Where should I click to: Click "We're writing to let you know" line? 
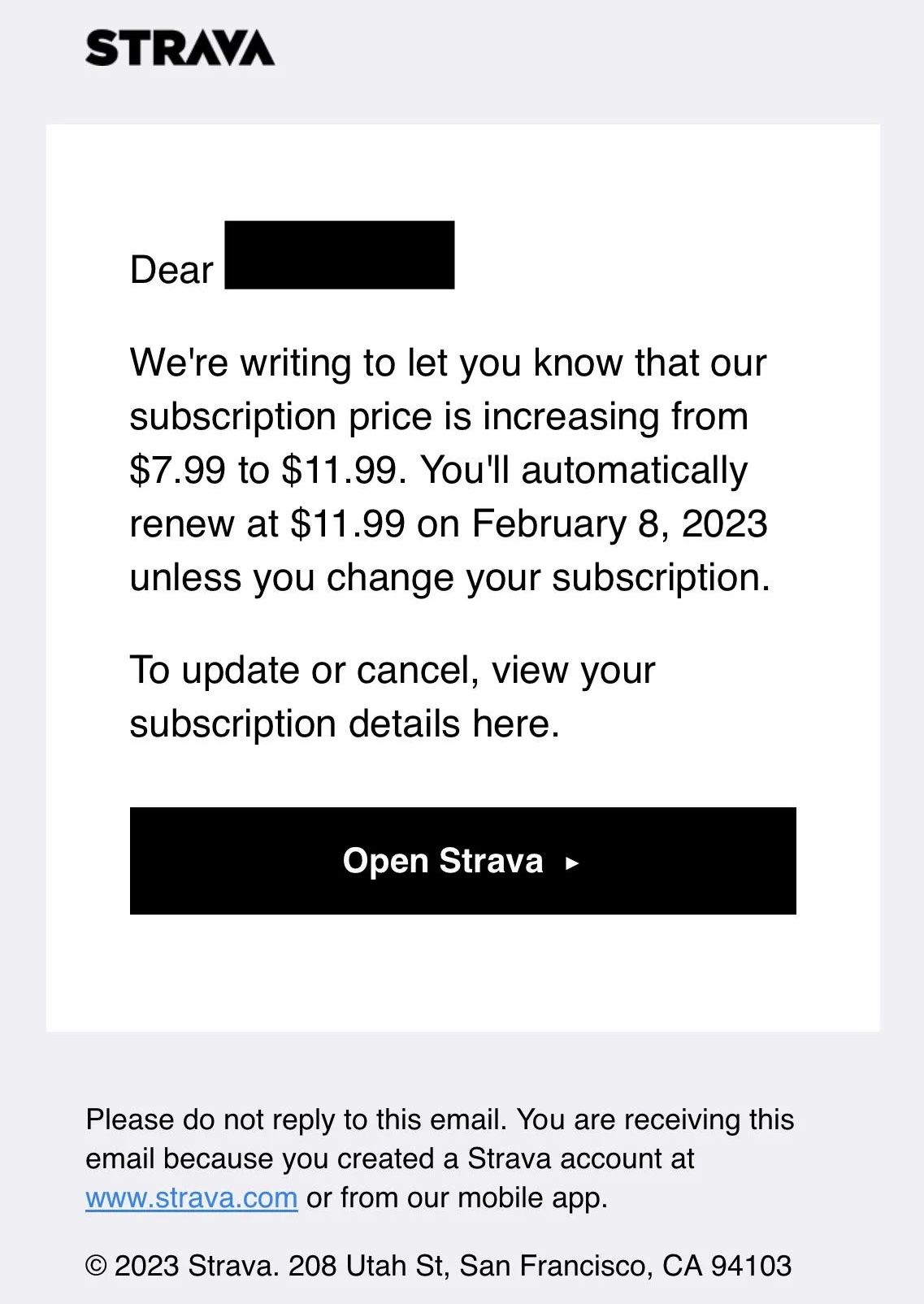click(447, 363)
